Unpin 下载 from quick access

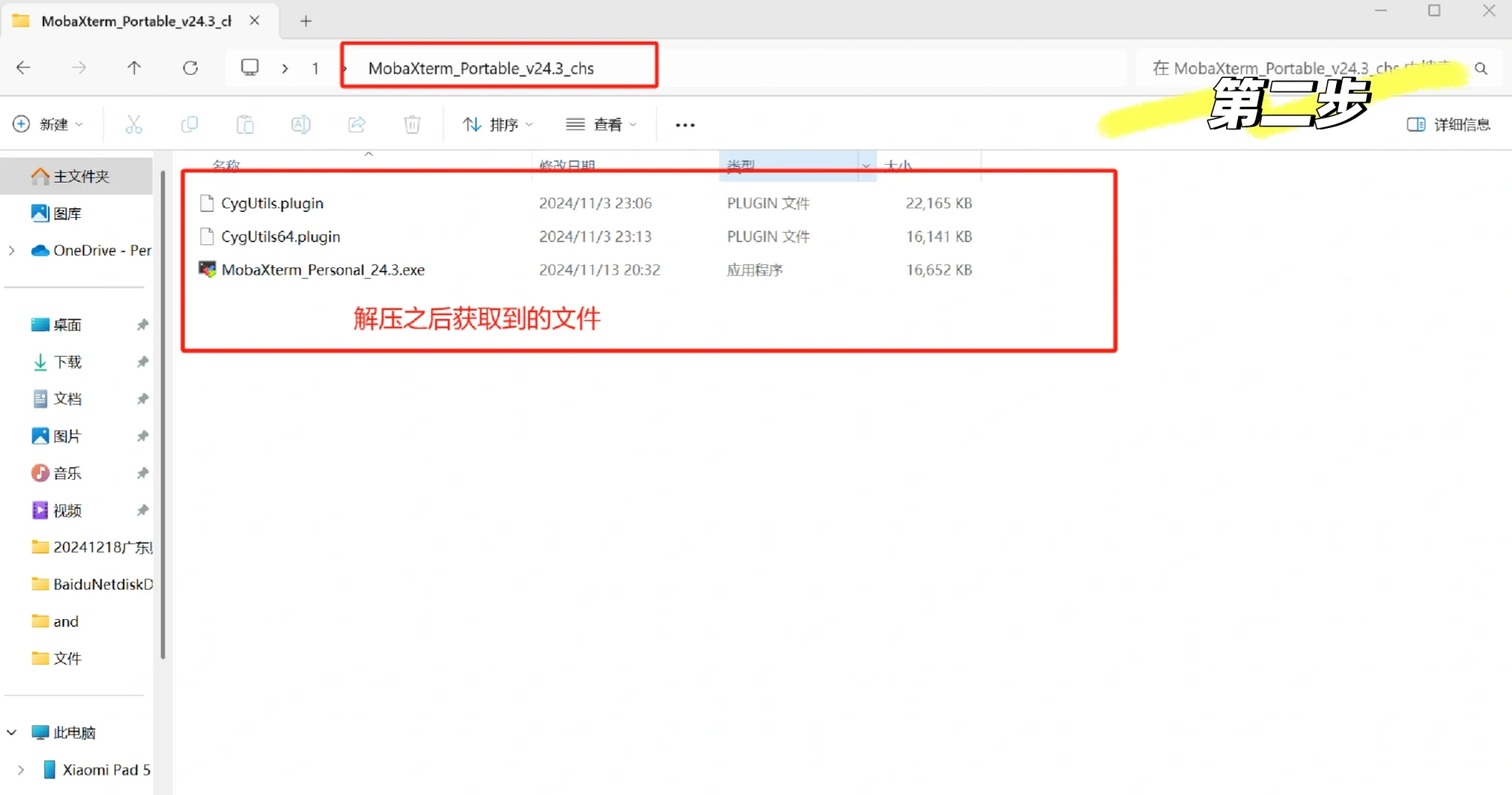[x=141, y=361]
